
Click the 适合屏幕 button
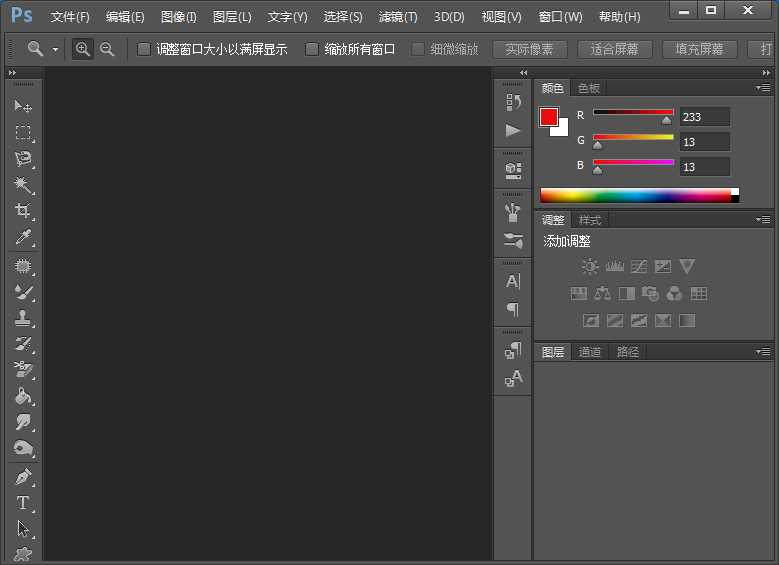(x=614, y=49)
